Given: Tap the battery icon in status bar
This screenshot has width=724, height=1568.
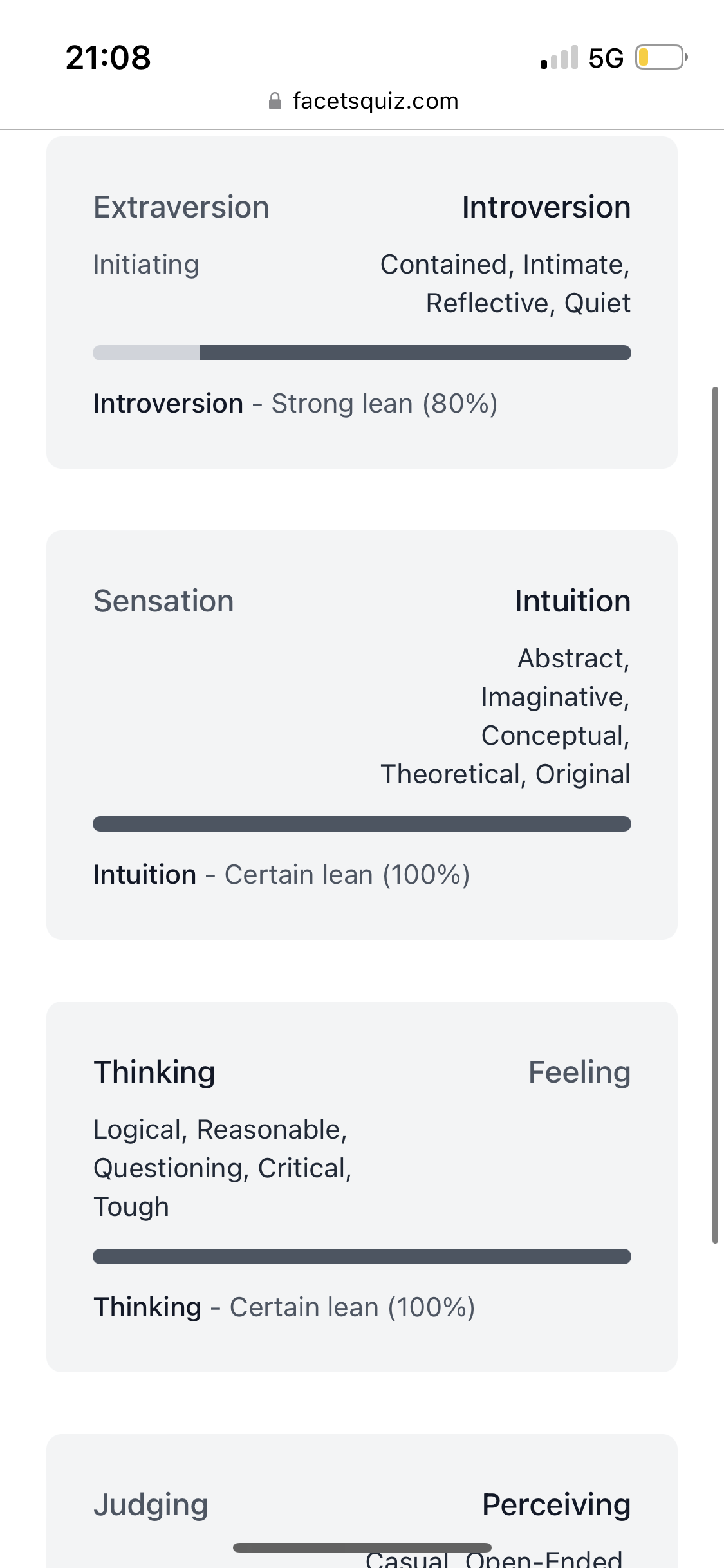Looking at the screenshot, I should [660, 57].
